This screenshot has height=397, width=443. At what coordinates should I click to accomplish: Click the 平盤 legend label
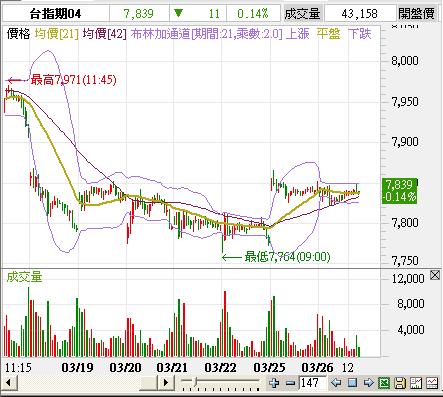329,34
